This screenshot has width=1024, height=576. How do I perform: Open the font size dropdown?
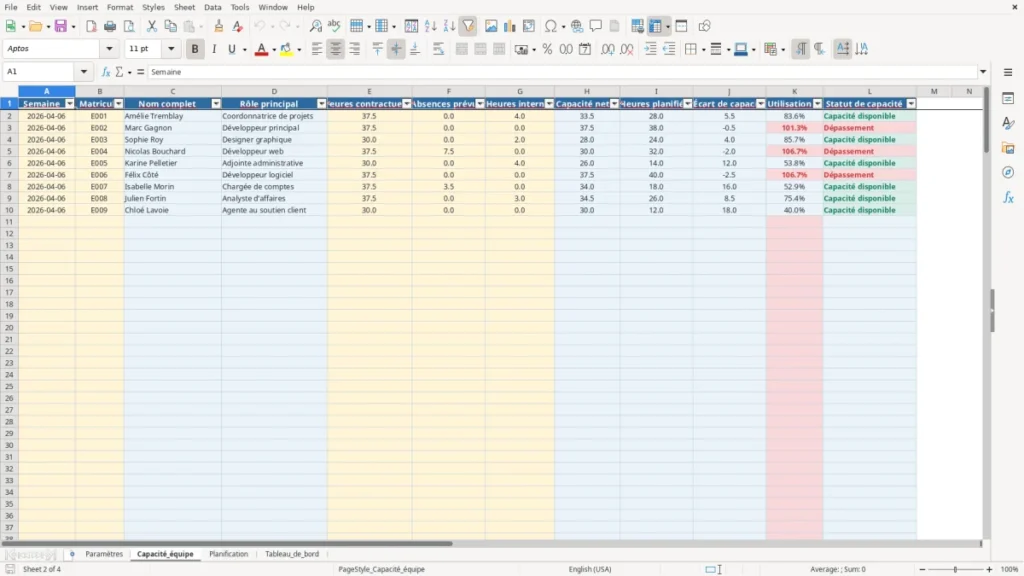(171, 48)
